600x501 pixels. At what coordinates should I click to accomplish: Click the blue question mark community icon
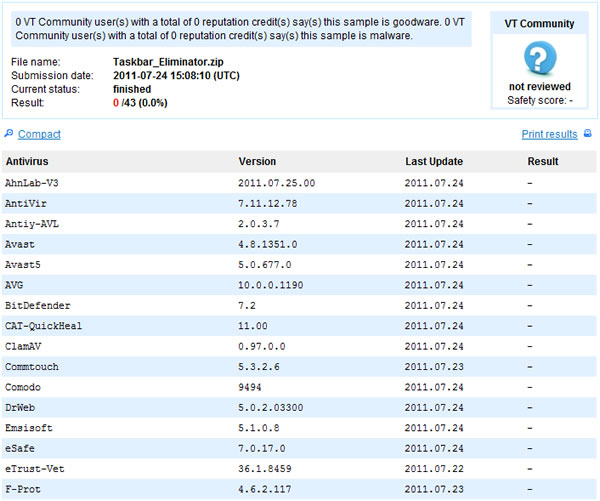(x=539, y=57)
